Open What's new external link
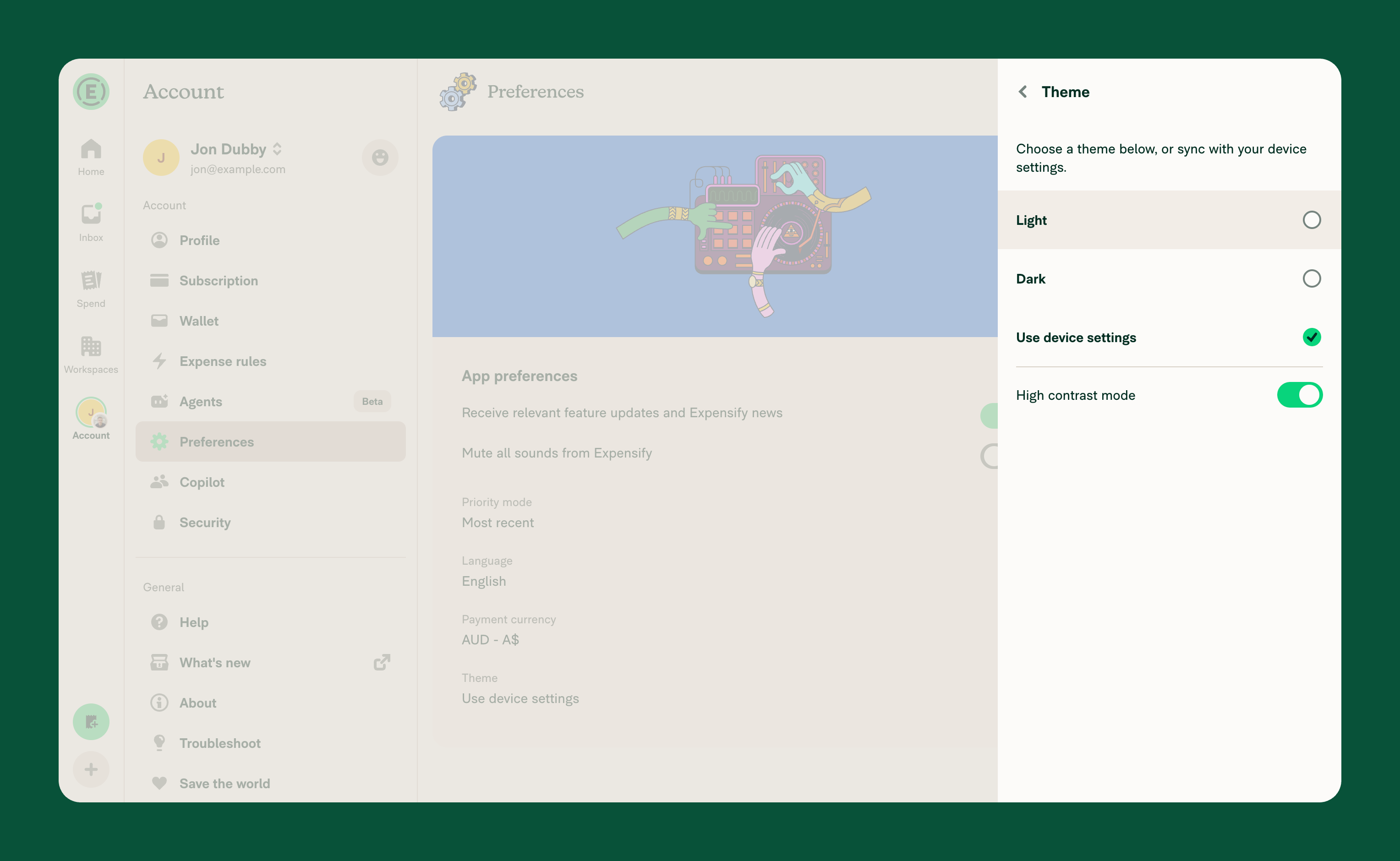Screen dimensions: 1400x861 coord(270,662)
